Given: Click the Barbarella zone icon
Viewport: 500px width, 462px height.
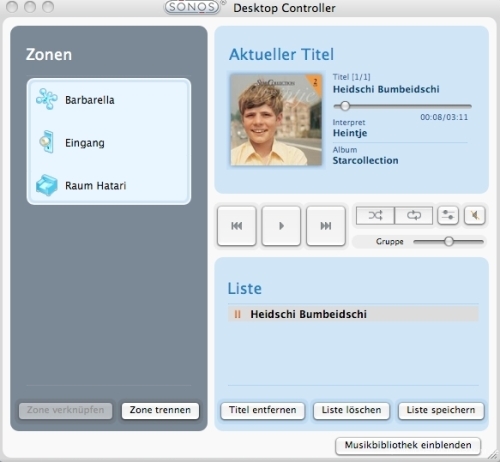Looking at the screenshot, I should [46, 99].
